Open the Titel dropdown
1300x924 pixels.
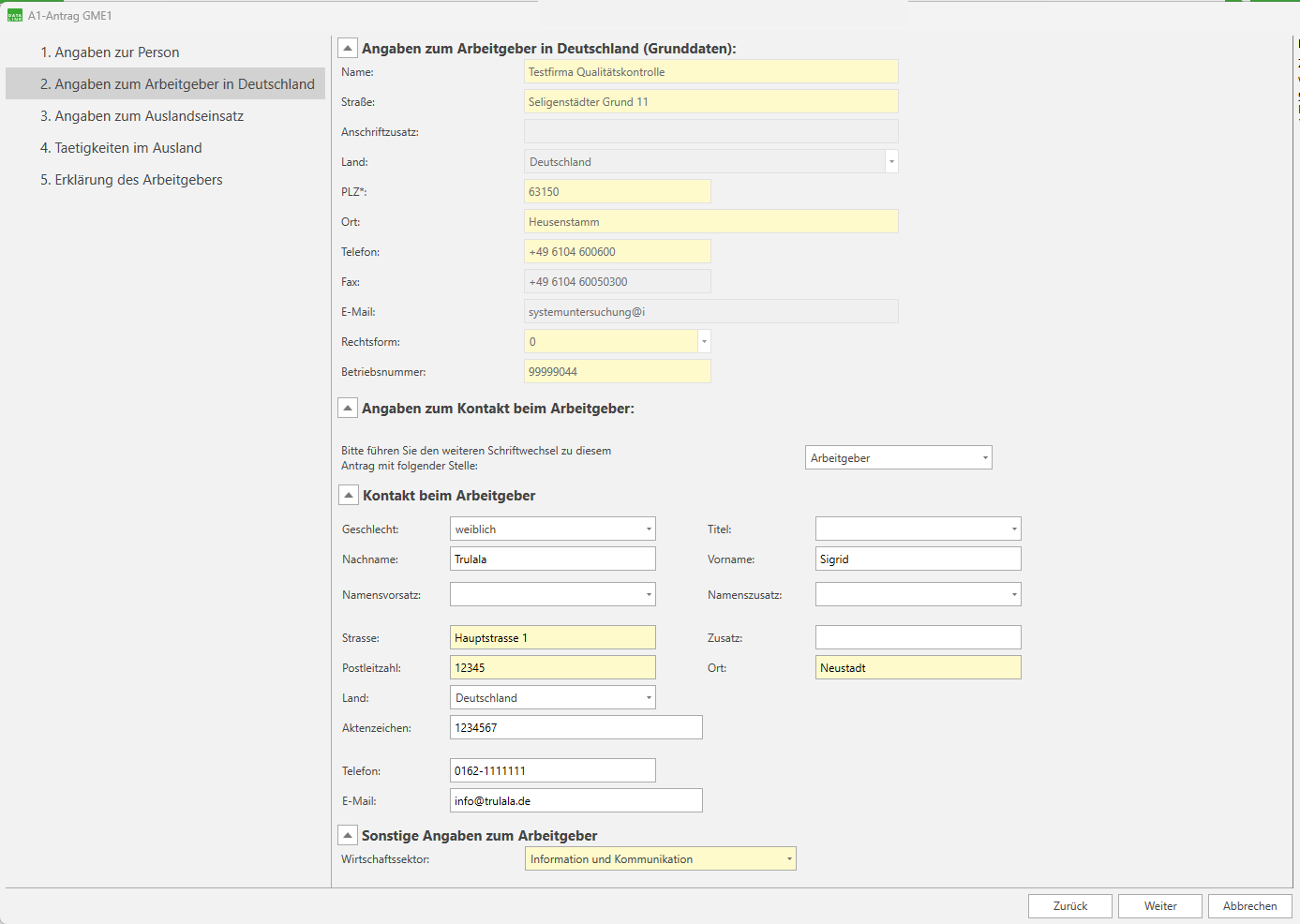click(x=1013, y=529)
